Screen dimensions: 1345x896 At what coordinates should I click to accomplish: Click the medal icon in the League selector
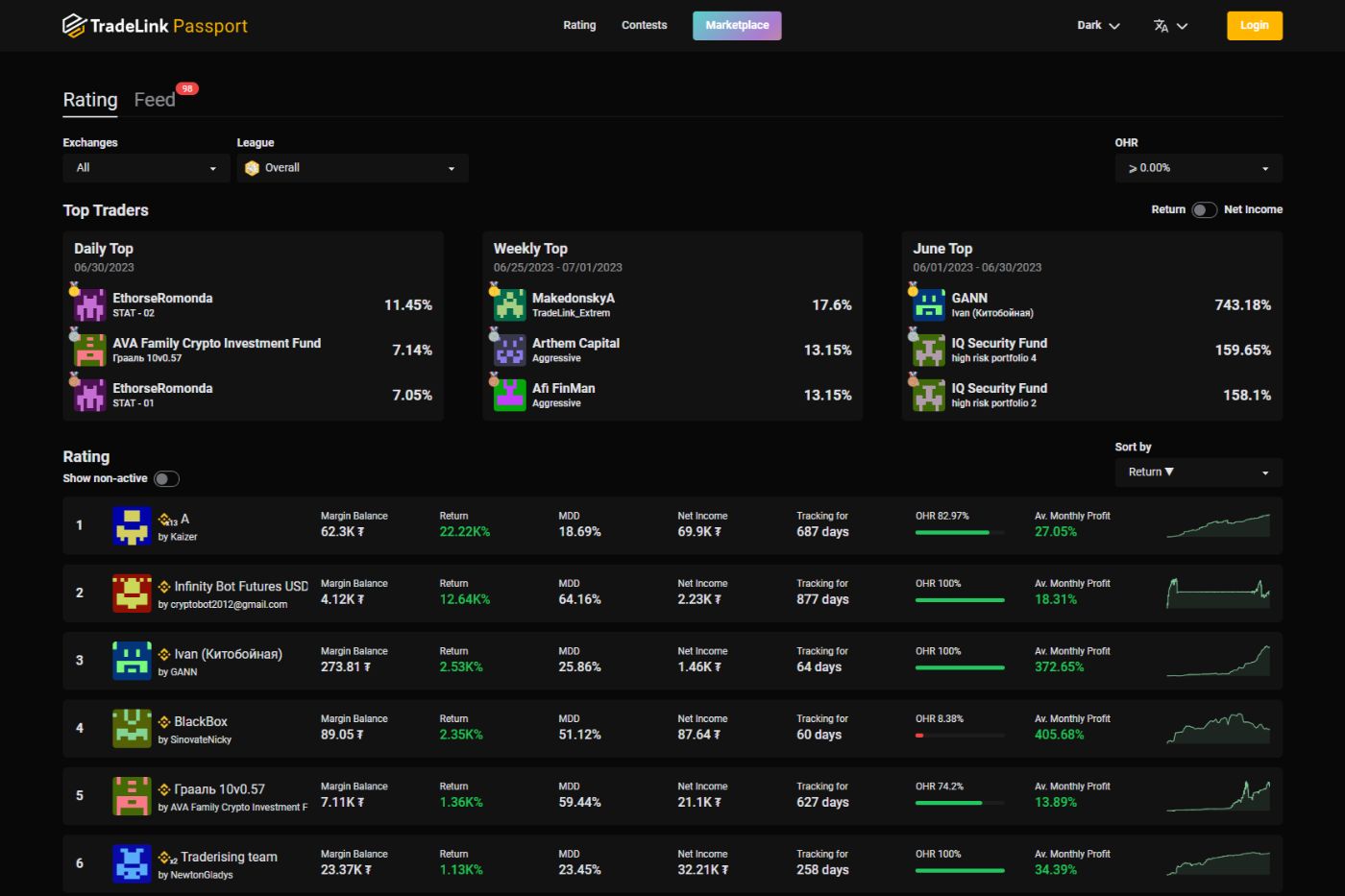[x=252, y=167]
